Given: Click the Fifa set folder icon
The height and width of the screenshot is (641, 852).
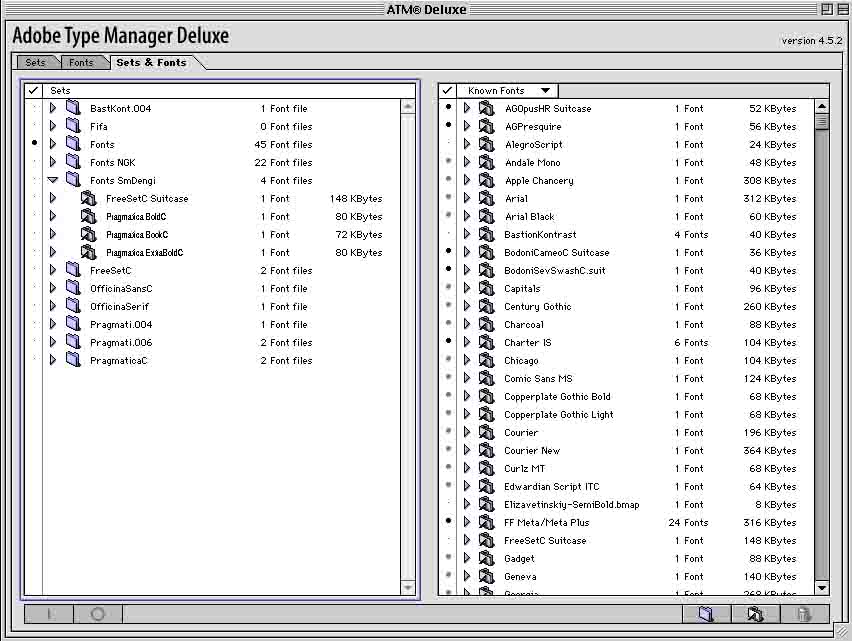Looking at the screenshot, I should pos(73,125).
